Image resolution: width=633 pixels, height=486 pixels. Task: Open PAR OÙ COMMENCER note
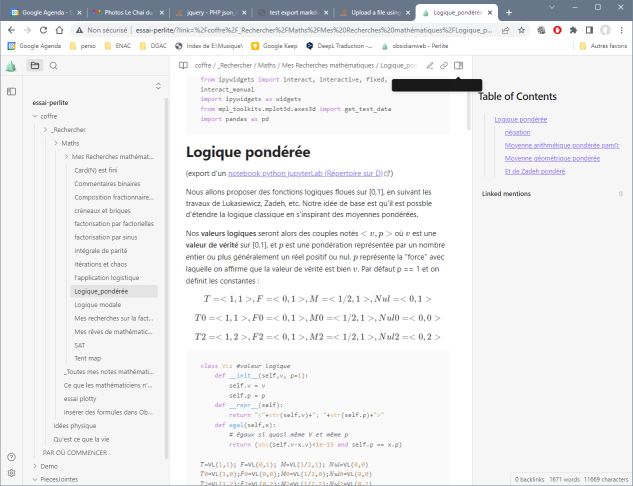point(75,453)
